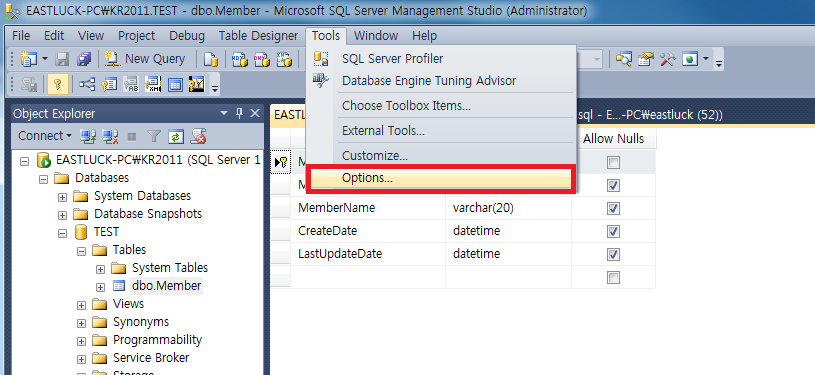The height and width of the screenshot is (375, 815).
Task: Click the Manage Fulltext Index icon
Action: click(x=131, y=84)
